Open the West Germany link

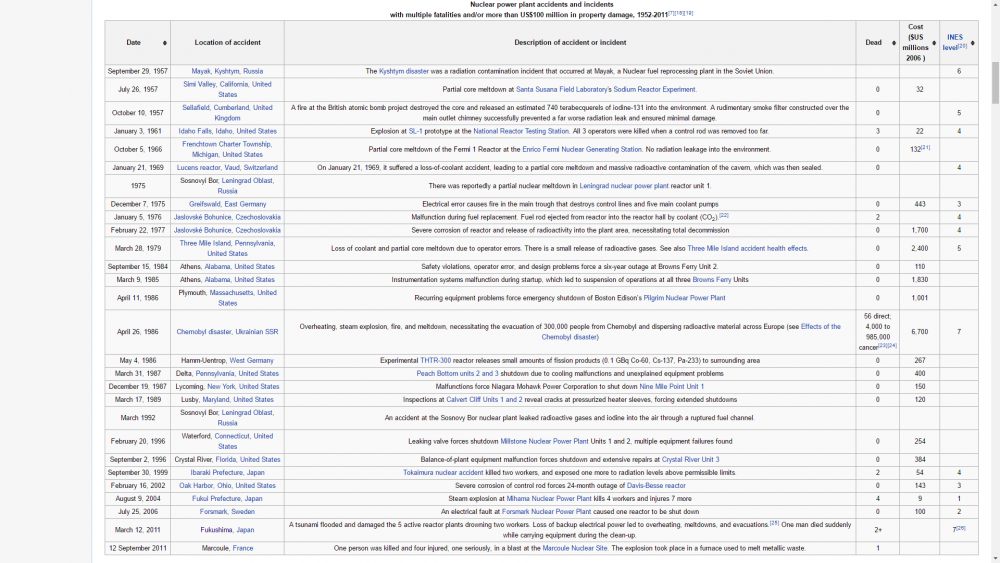[251, 361]
